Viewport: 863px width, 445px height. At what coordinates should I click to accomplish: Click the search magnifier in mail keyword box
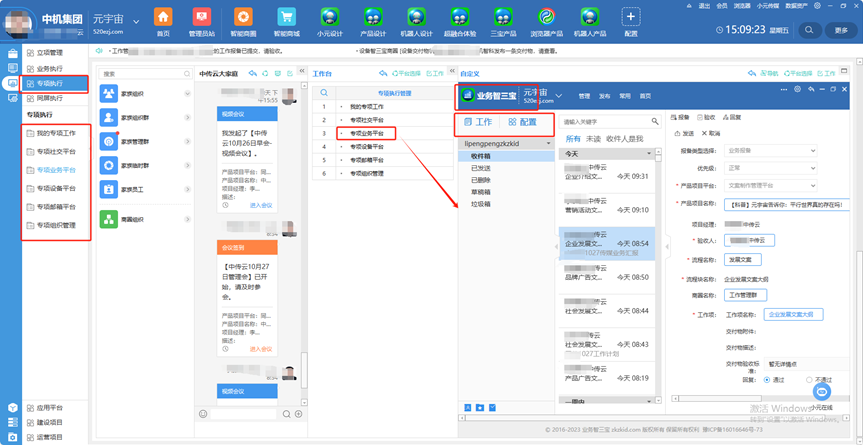(x=655, y=121)
